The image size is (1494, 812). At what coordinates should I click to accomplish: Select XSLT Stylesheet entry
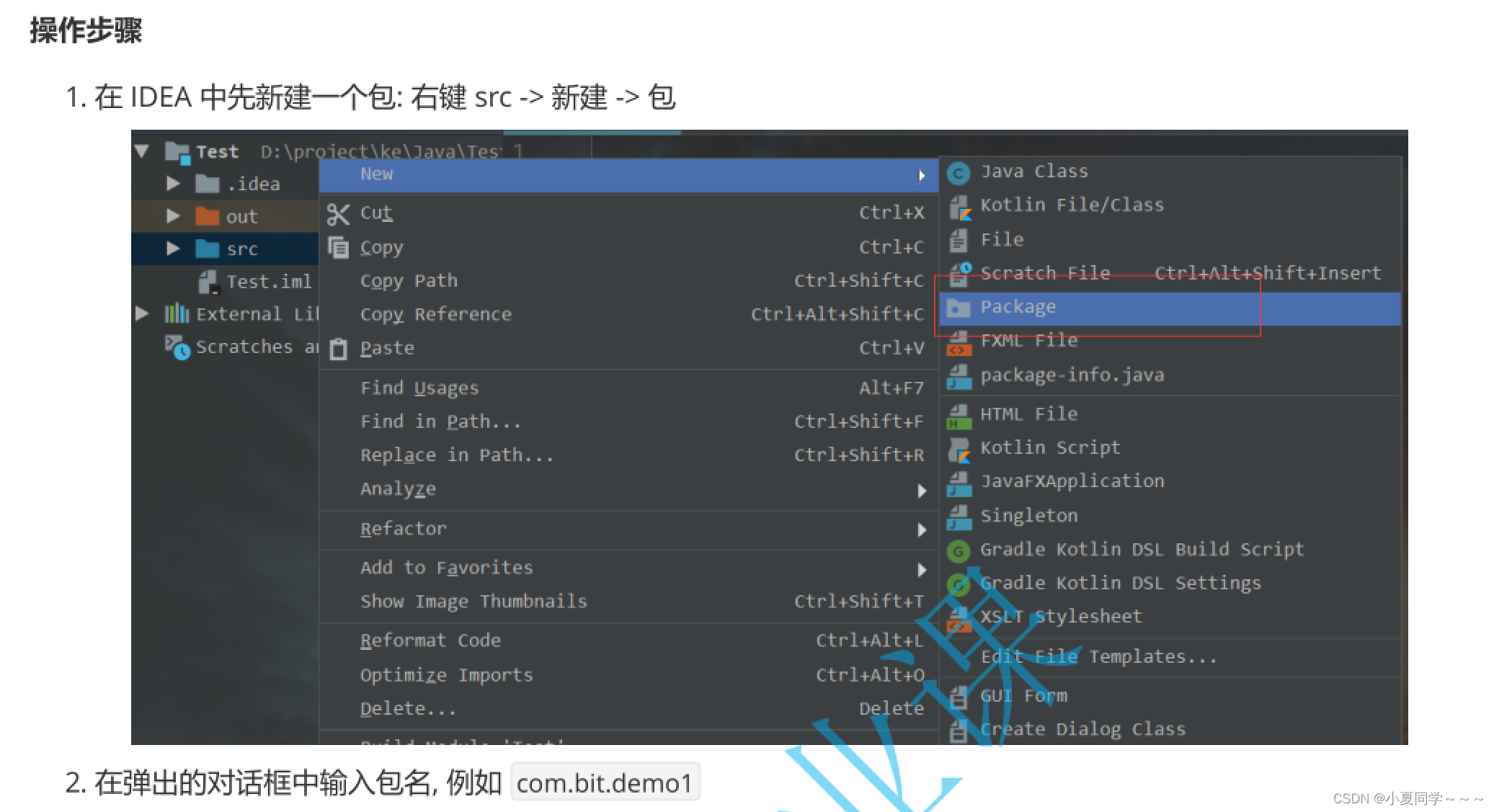[x=1170, y=617]
